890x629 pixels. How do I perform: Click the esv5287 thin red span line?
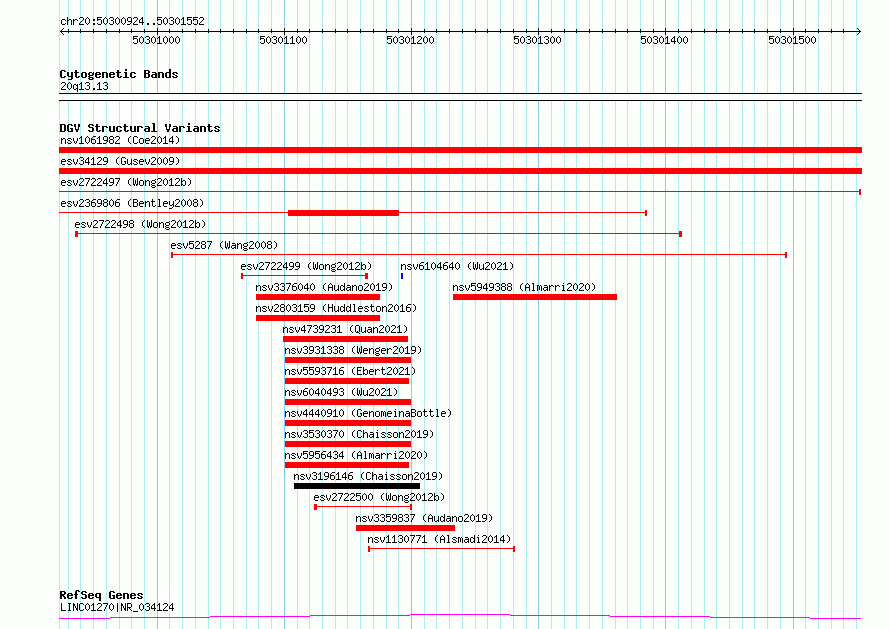(479, 255)
